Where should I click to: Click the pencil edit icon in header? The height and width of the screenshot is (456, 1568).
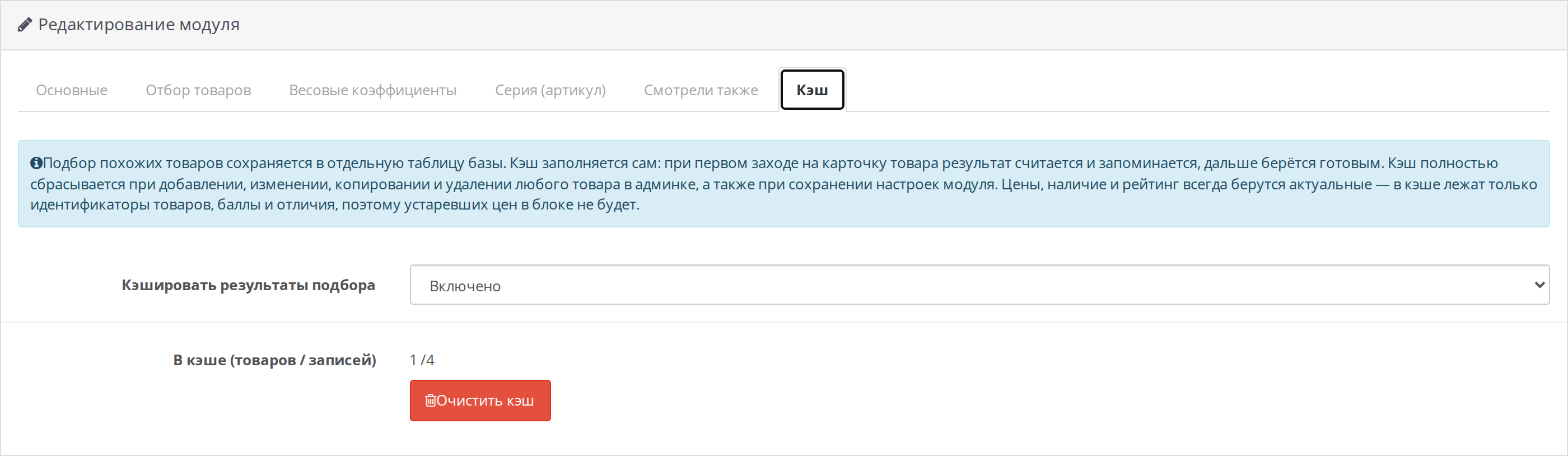24,25
